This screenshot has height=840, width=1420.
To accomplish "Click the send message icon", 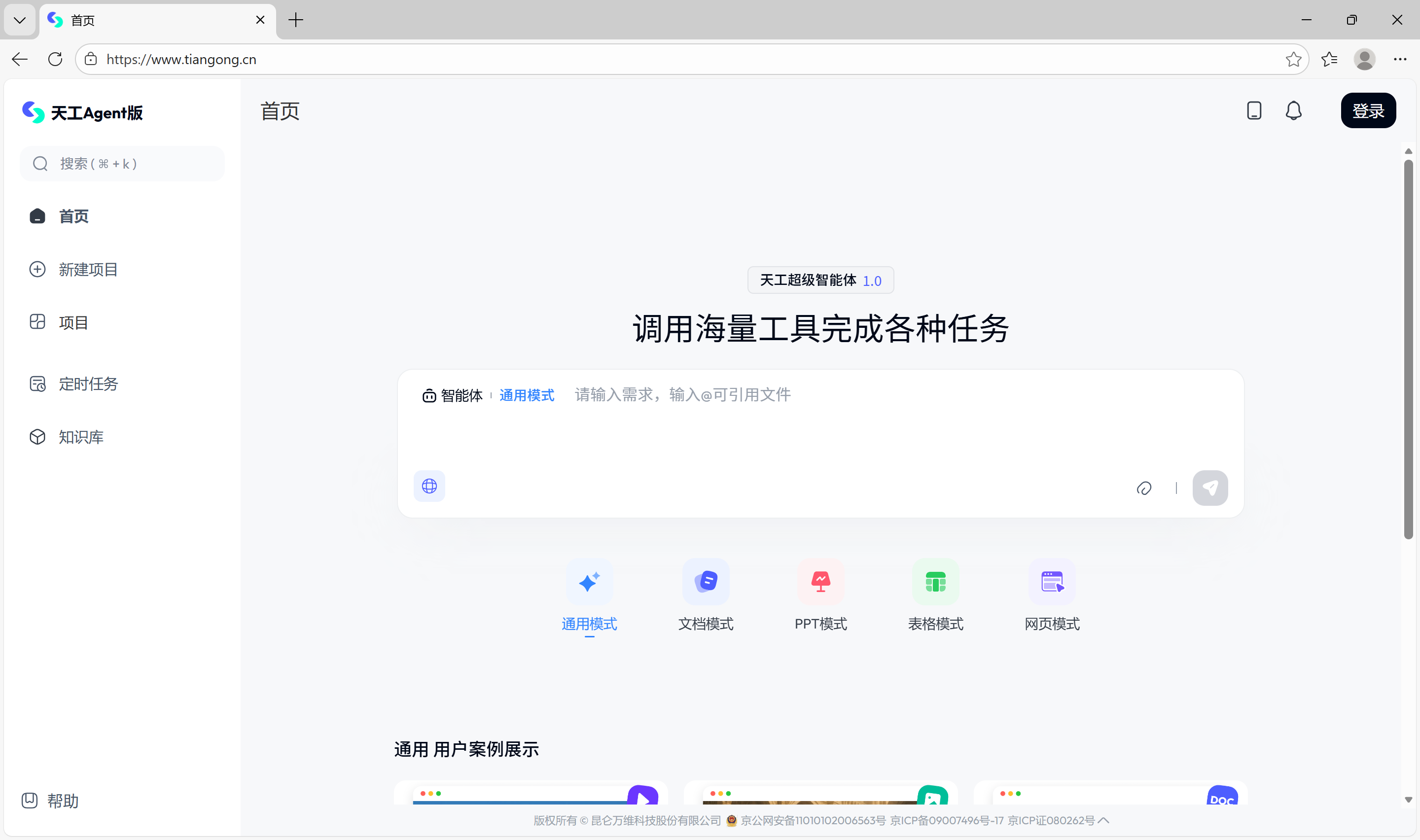I will pos(1210,488).
